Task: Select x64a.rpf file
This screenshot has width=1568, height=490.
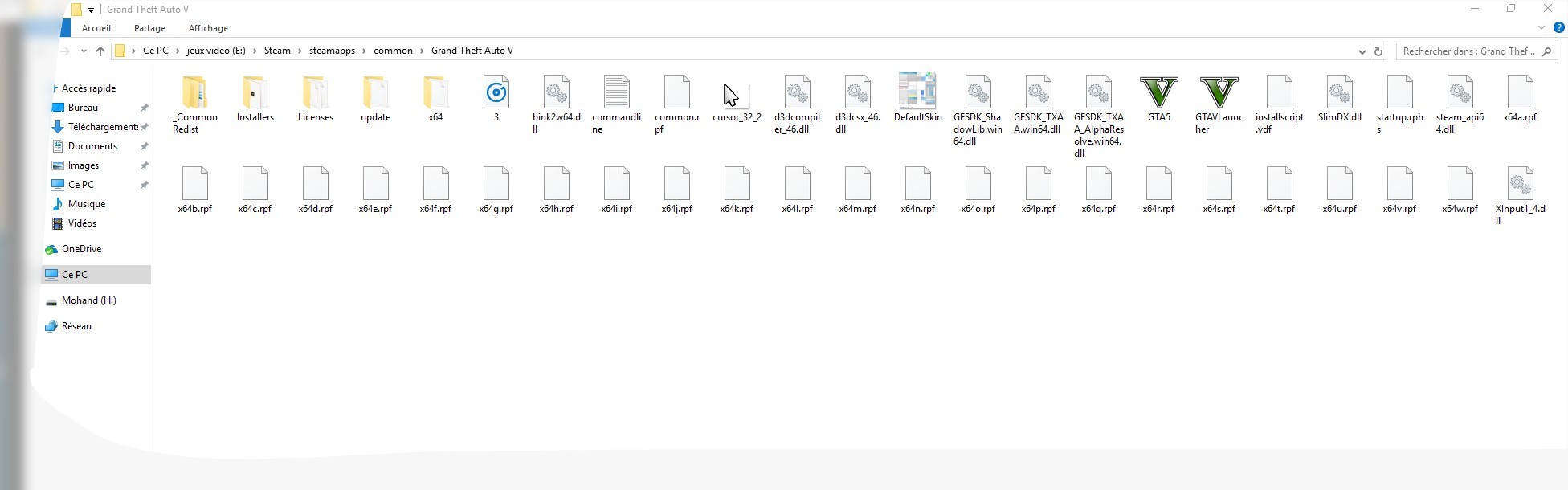Action: tap(1521, 100)
